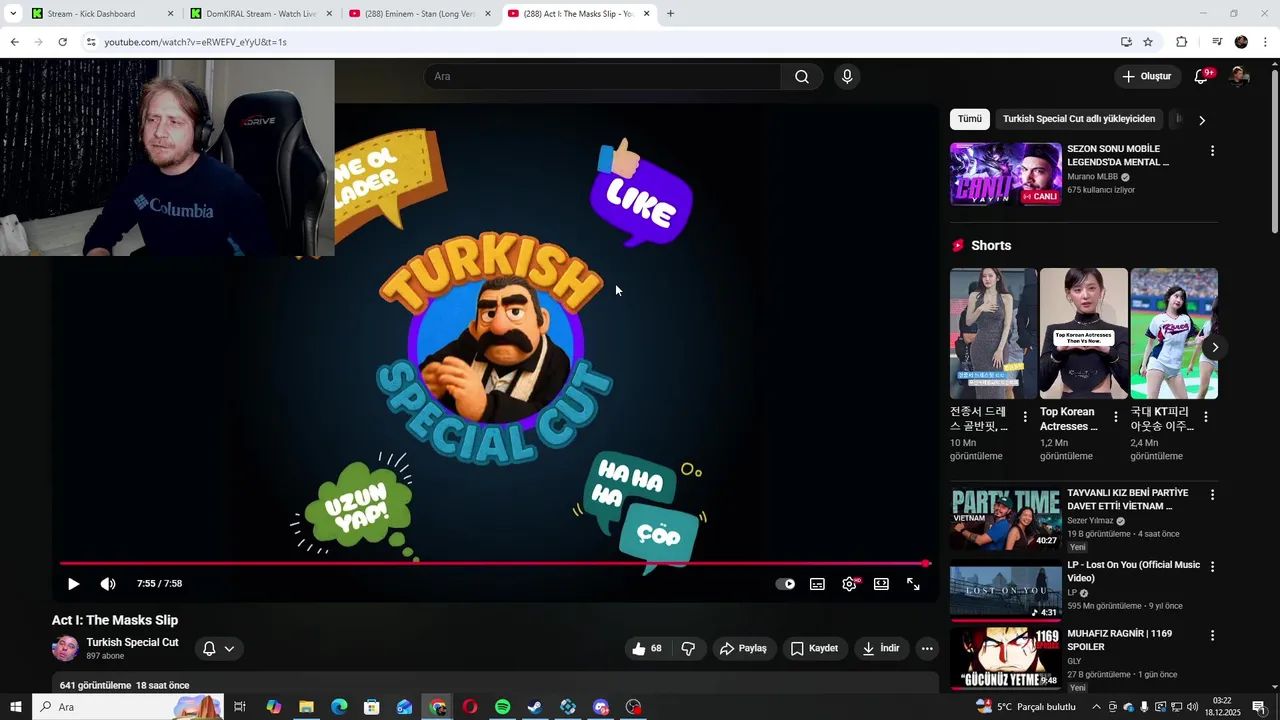Show more filter chips with right arrow
The width and height of the screenshot is (1280, 720).
1202,120
